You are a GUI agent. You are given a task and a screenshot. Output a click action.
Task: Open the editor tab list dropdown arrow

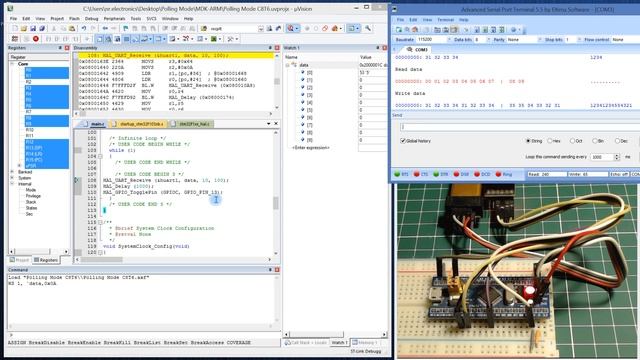[269, 124]
